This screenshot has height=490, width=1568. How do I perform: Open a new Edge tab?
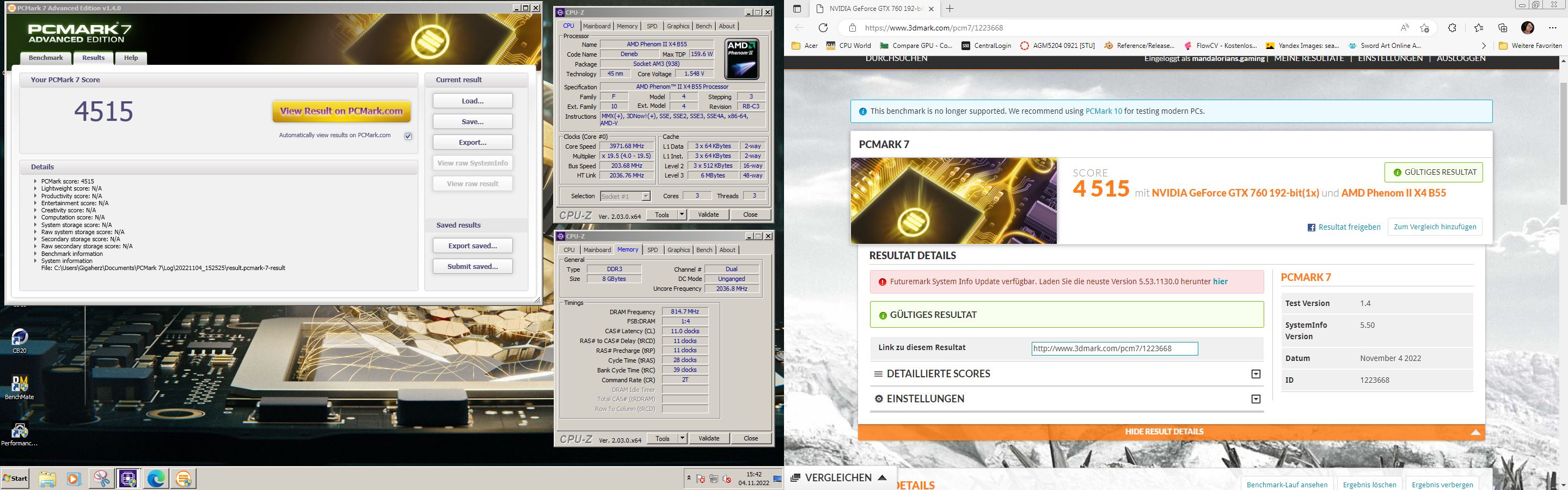(950, 9)
